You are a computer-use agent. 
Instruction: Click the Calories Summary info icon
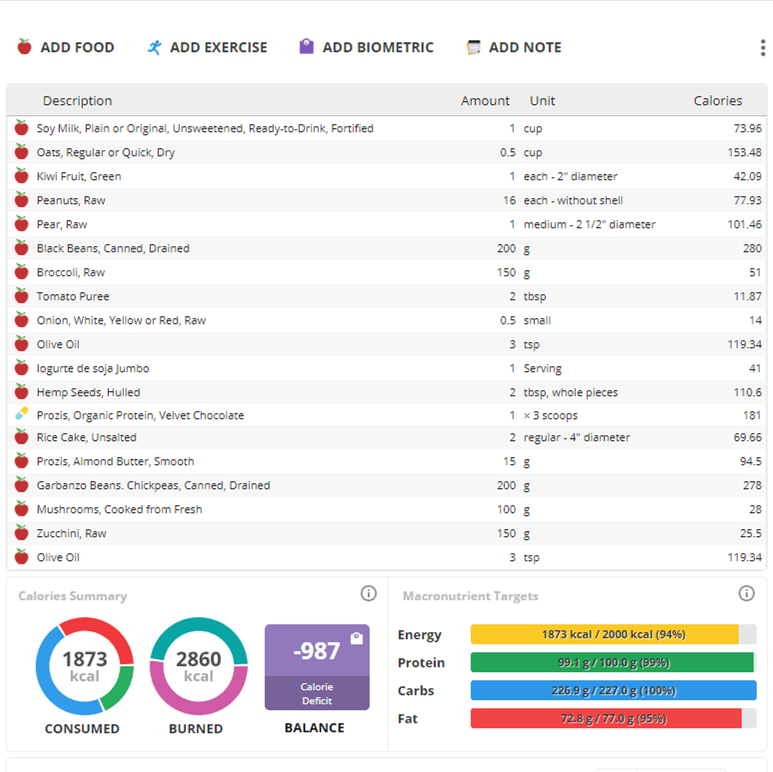pyautogui.click(x=368, y=594)
